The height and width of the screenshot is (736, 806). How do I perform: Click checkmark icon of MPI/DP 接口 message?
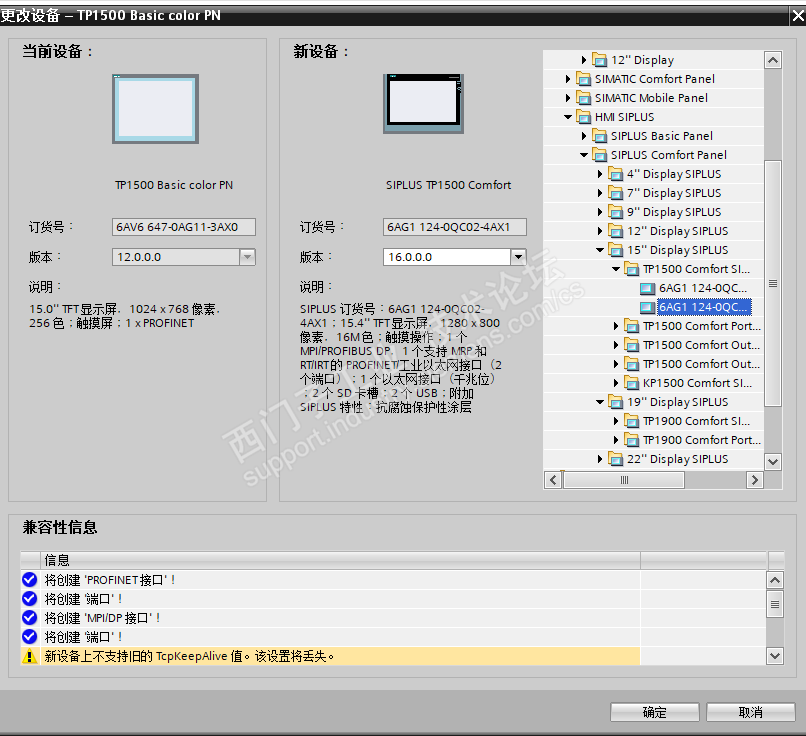click(x=30, y=618)
